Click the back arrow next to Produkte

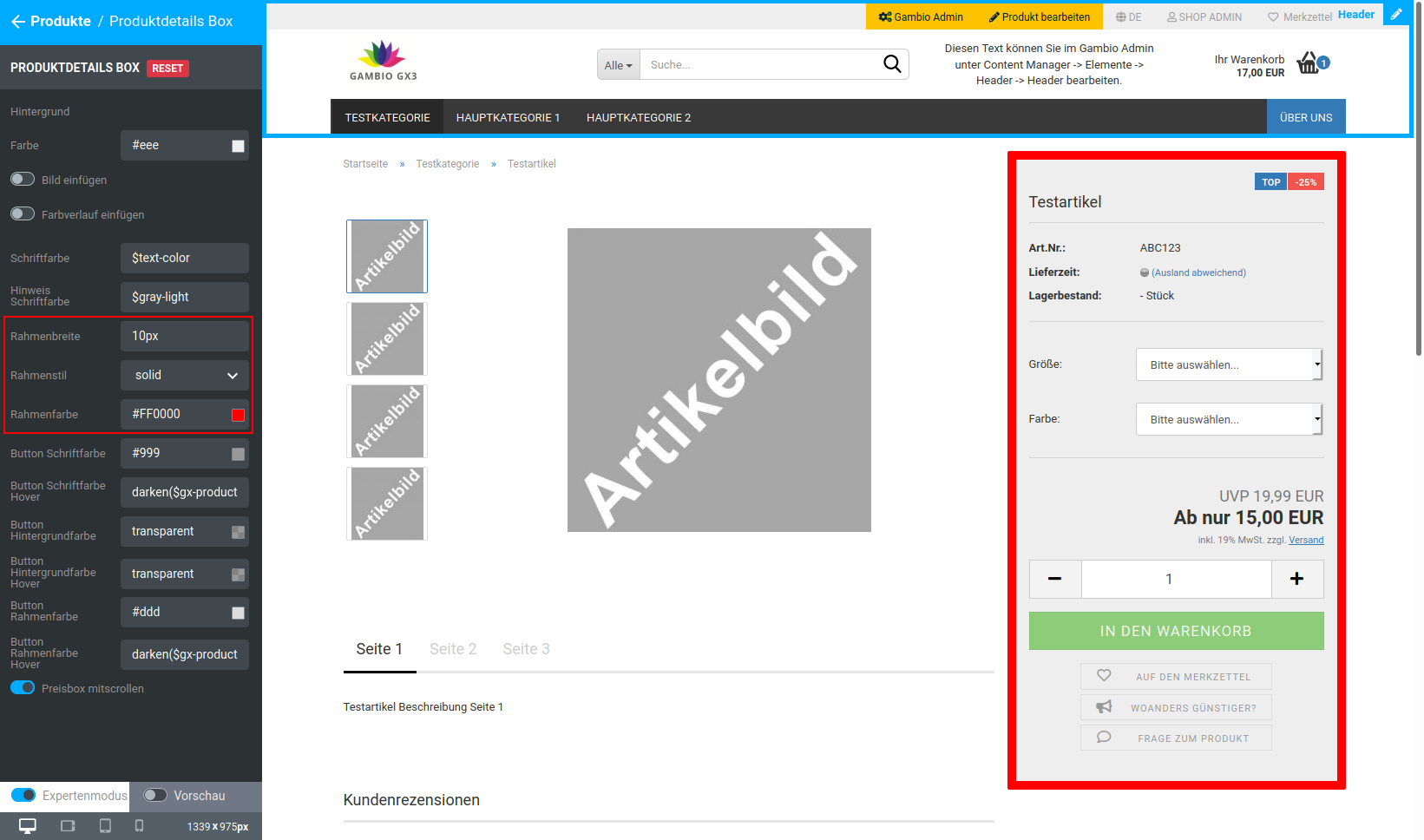coord(19,21)
